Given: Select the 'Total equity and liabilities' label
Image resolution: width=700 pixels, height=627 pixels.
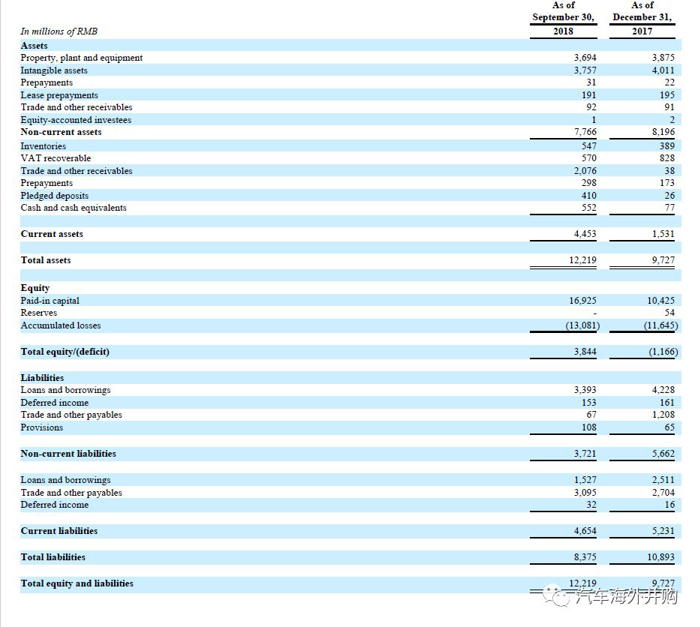Looking at the screenshot, I should pos(77,583).
